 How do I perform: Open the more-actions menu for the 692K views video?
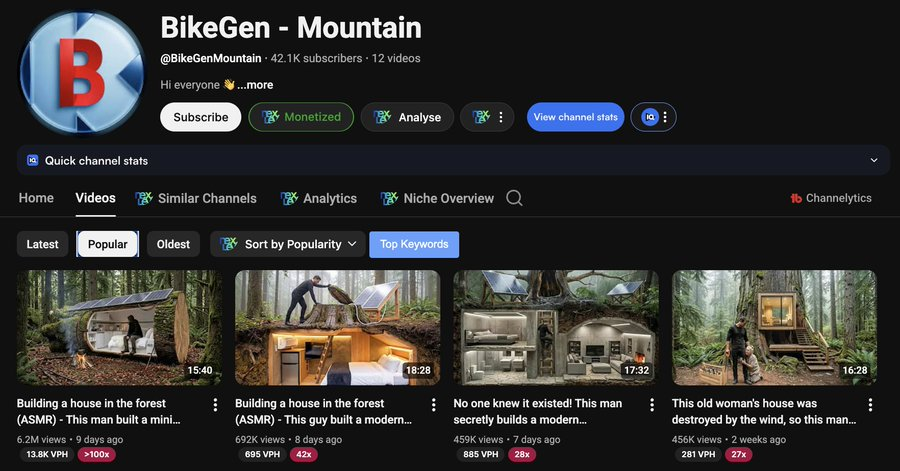(433, 405)
